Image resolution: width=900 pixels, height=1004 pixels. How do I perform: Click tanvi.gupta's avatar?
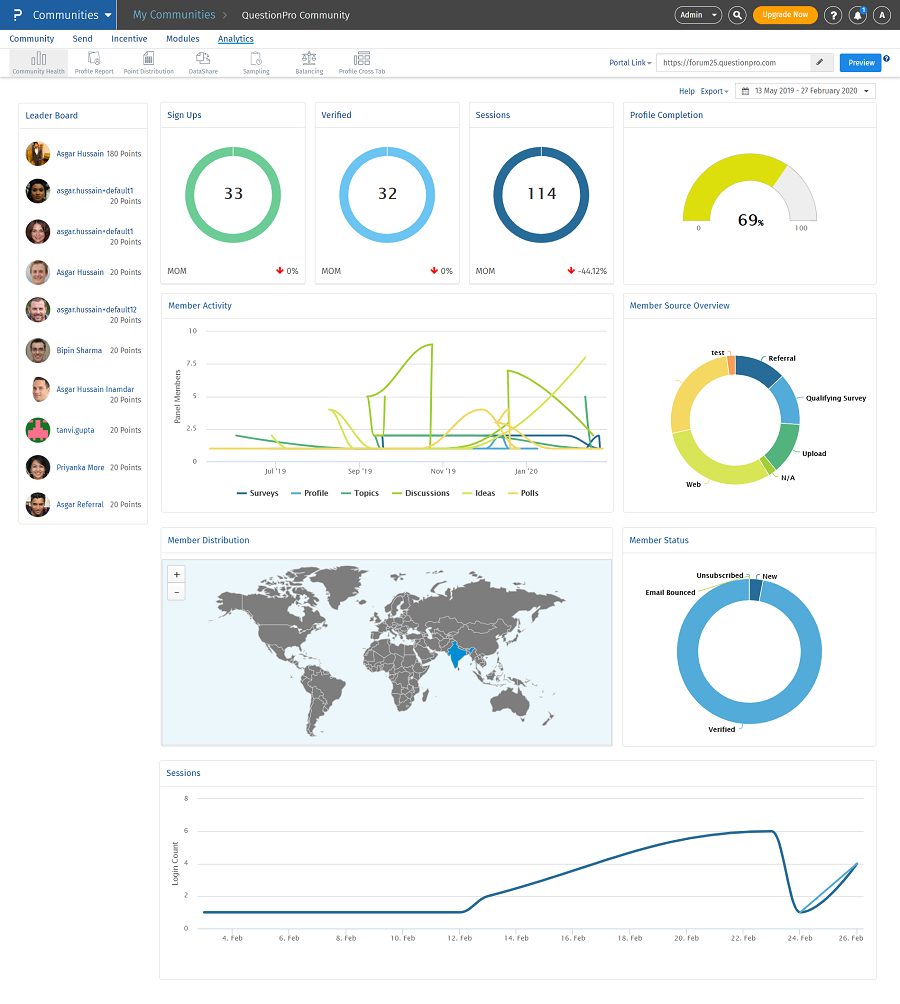38,430
